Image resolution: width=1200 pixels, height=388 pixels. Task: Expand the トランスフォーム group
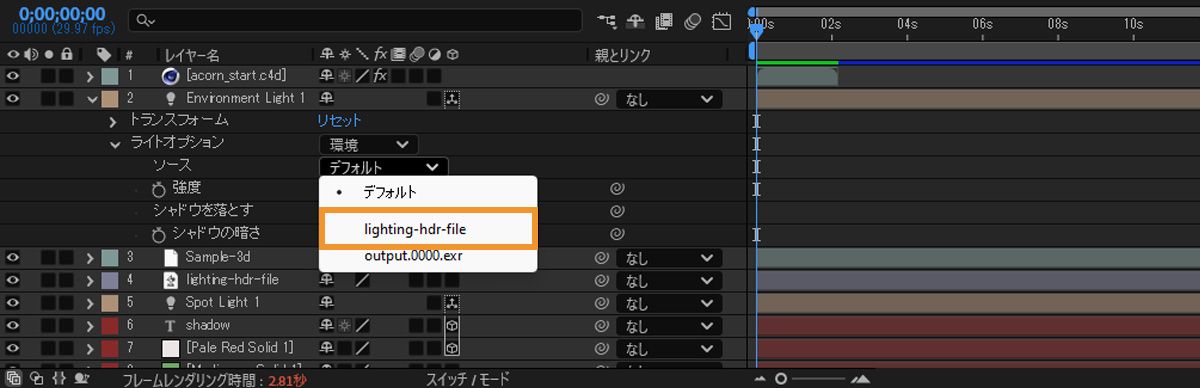coord(113,121)
